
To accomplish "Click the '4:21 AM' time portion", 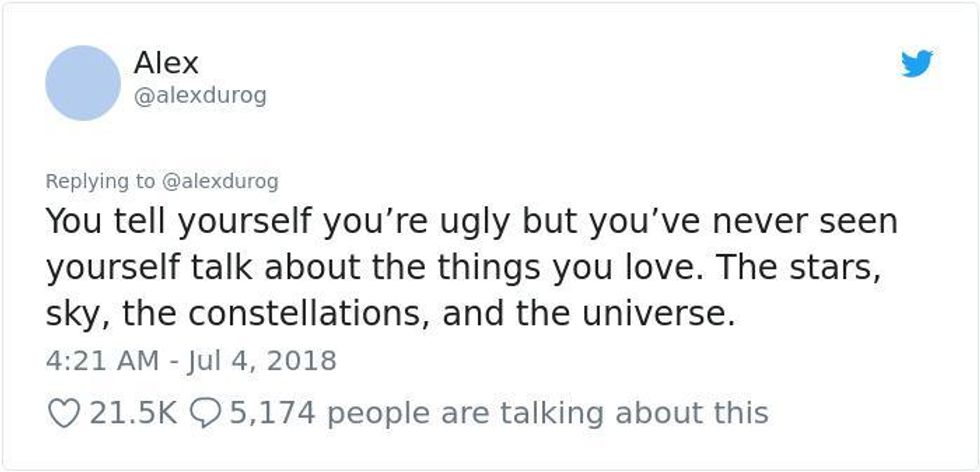I will pos(102,361).
